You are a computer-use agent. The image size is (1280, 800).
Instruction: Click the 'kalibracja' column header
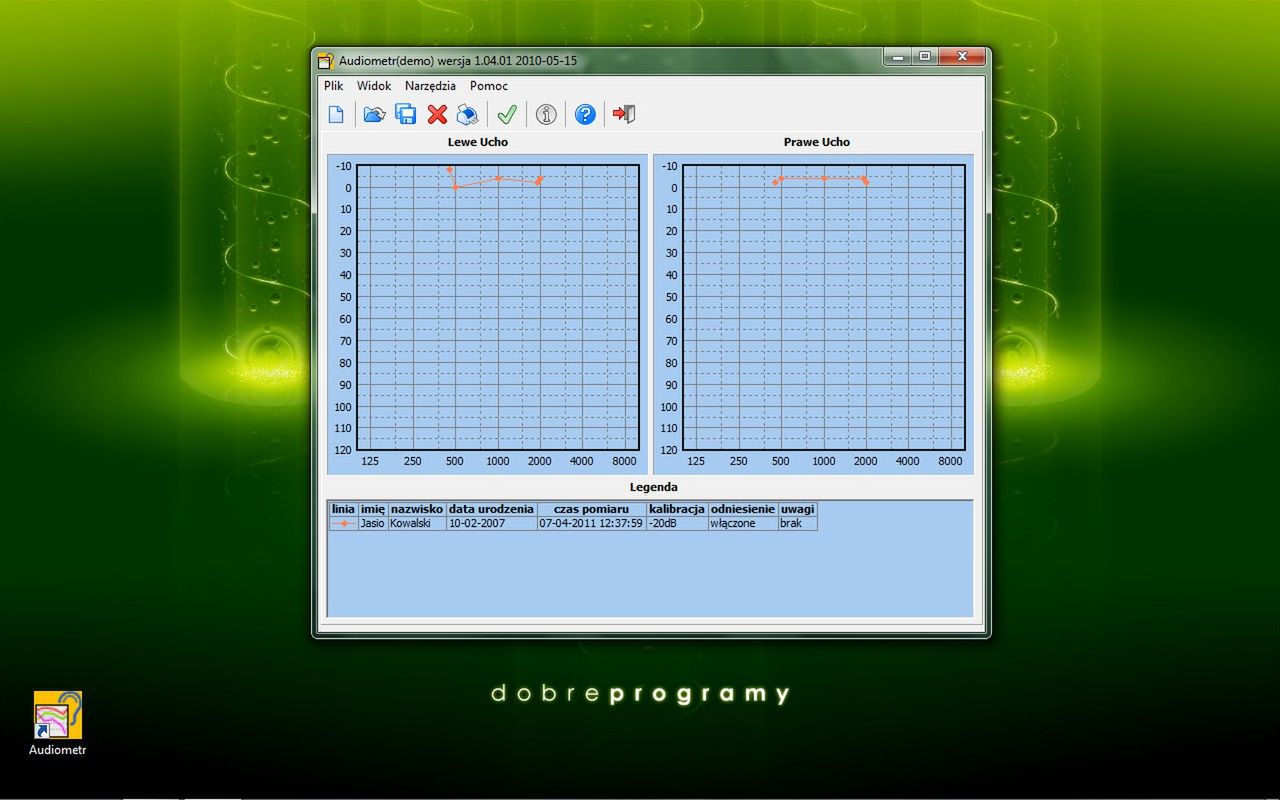coord(677,509)
